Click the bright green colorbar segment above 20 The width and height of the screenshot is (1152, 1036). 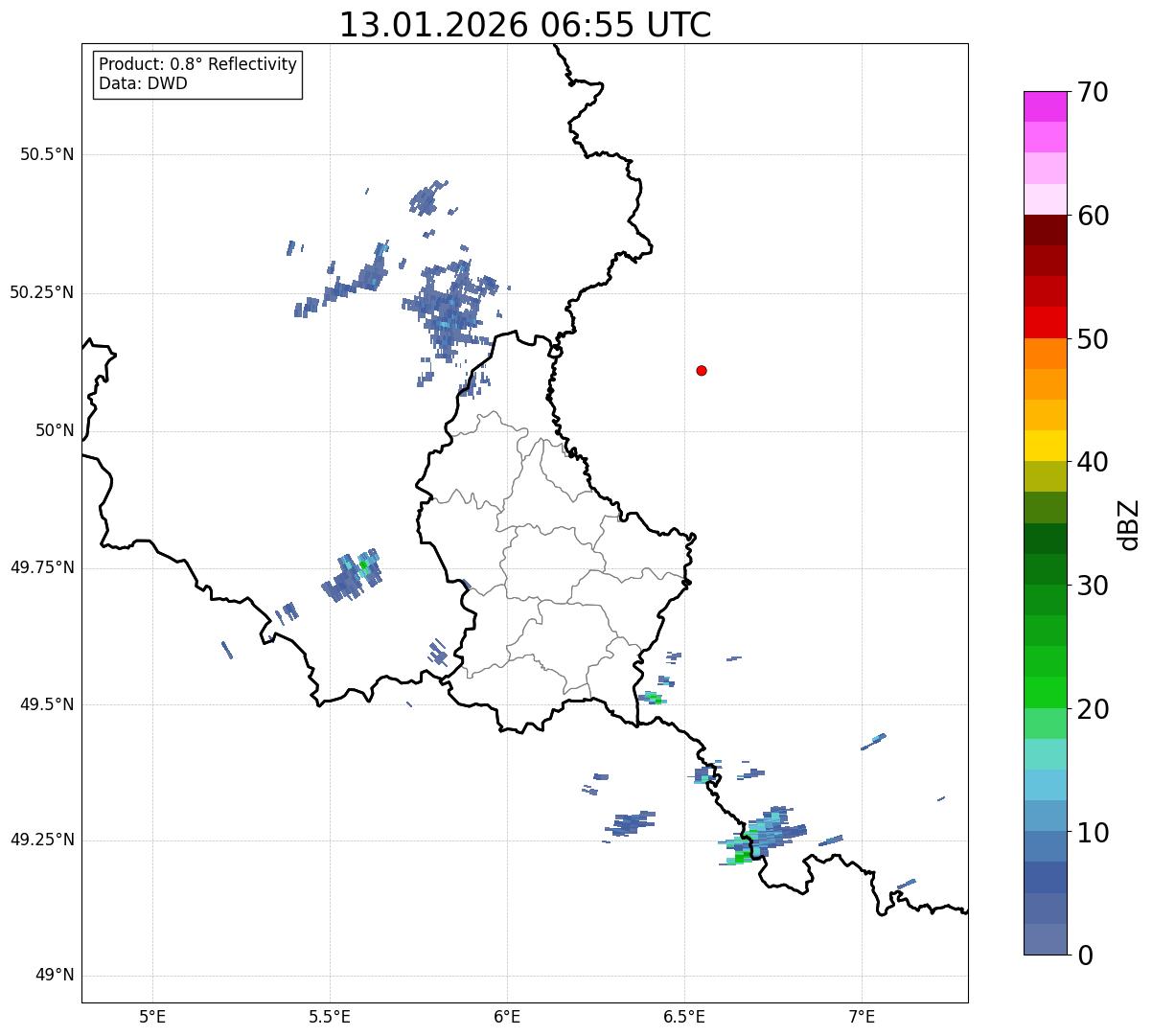click(x=1046, y=692)
